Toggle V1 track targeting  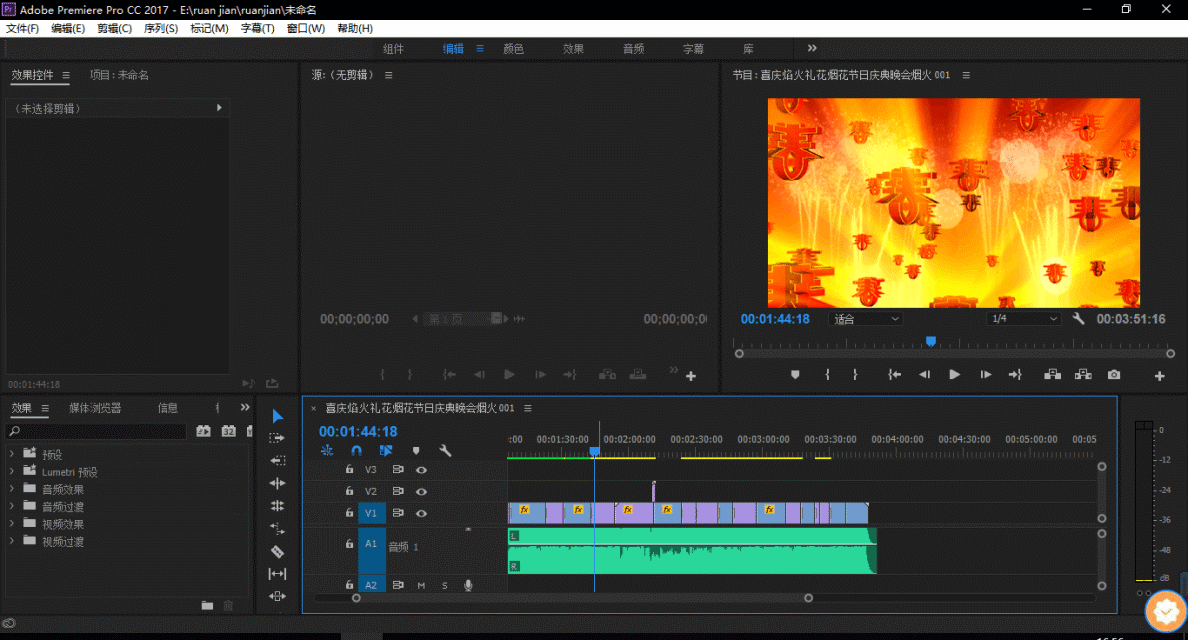point(371,514)
